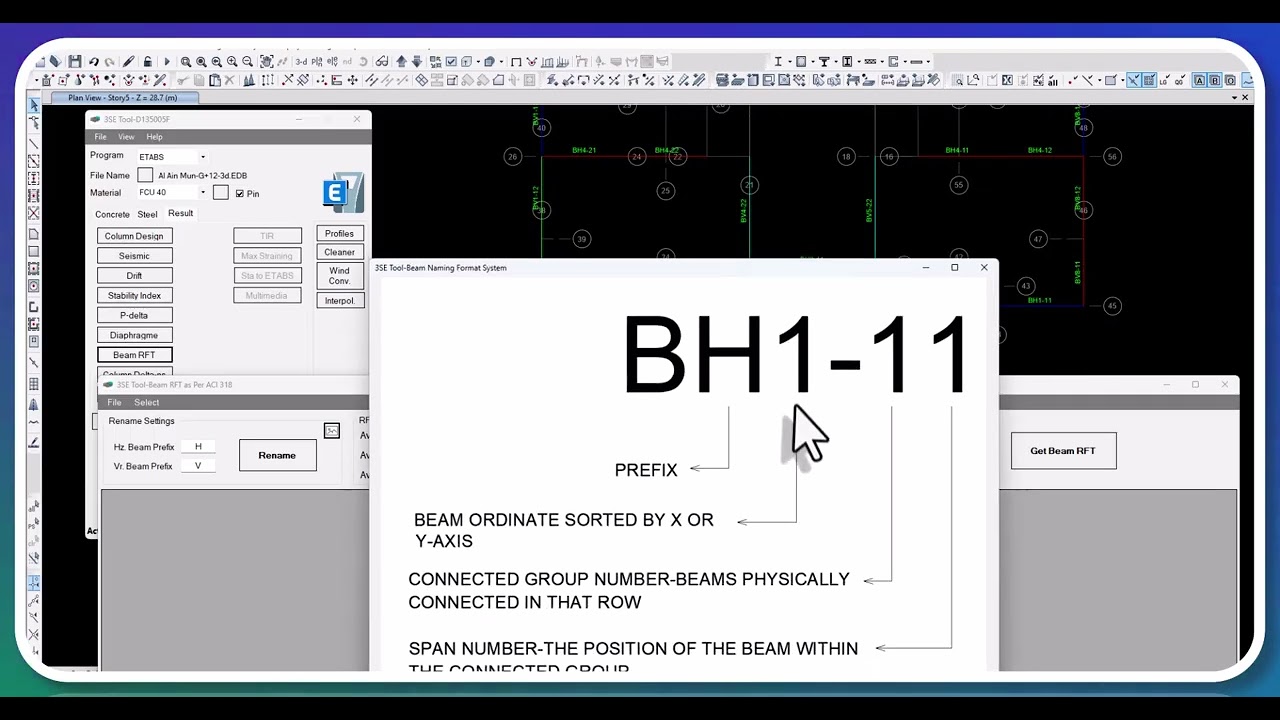Click the Wind Conv. button
The height and width of the screenshot is (720, 1280).
pos(339,276)
